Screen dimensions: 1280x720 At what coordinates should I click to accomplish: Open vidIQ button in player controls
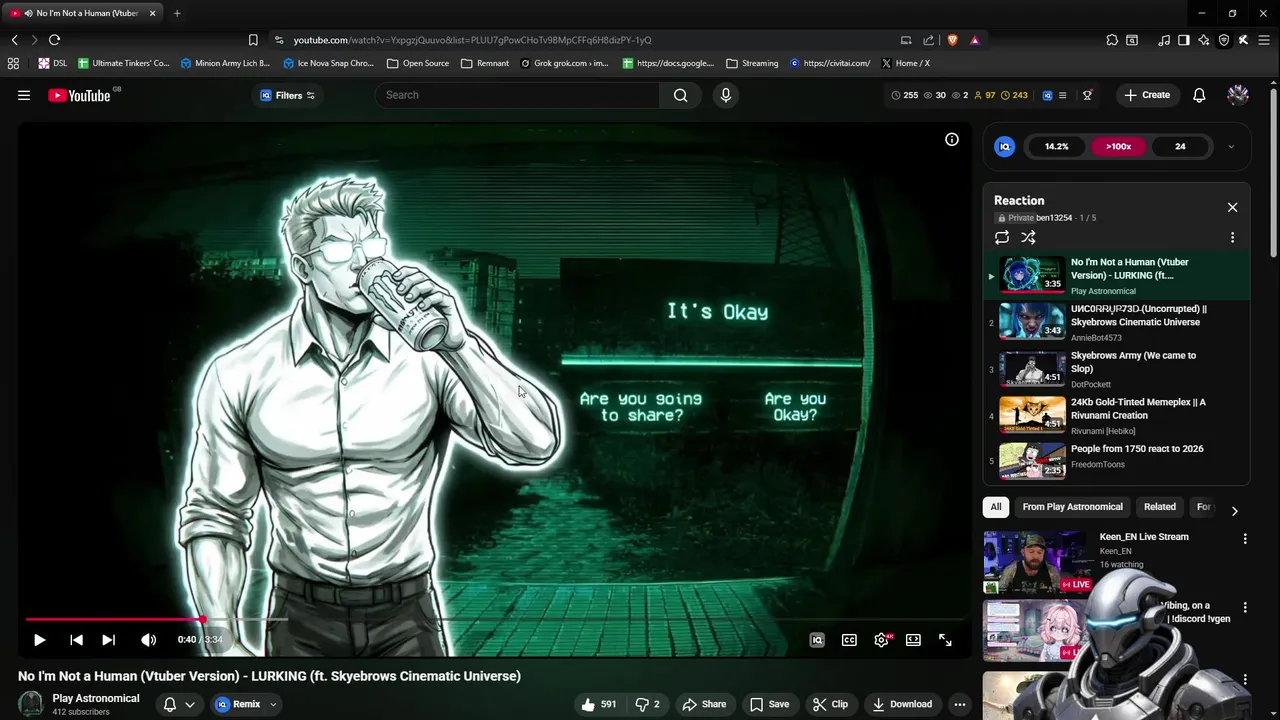pos(817,640)
